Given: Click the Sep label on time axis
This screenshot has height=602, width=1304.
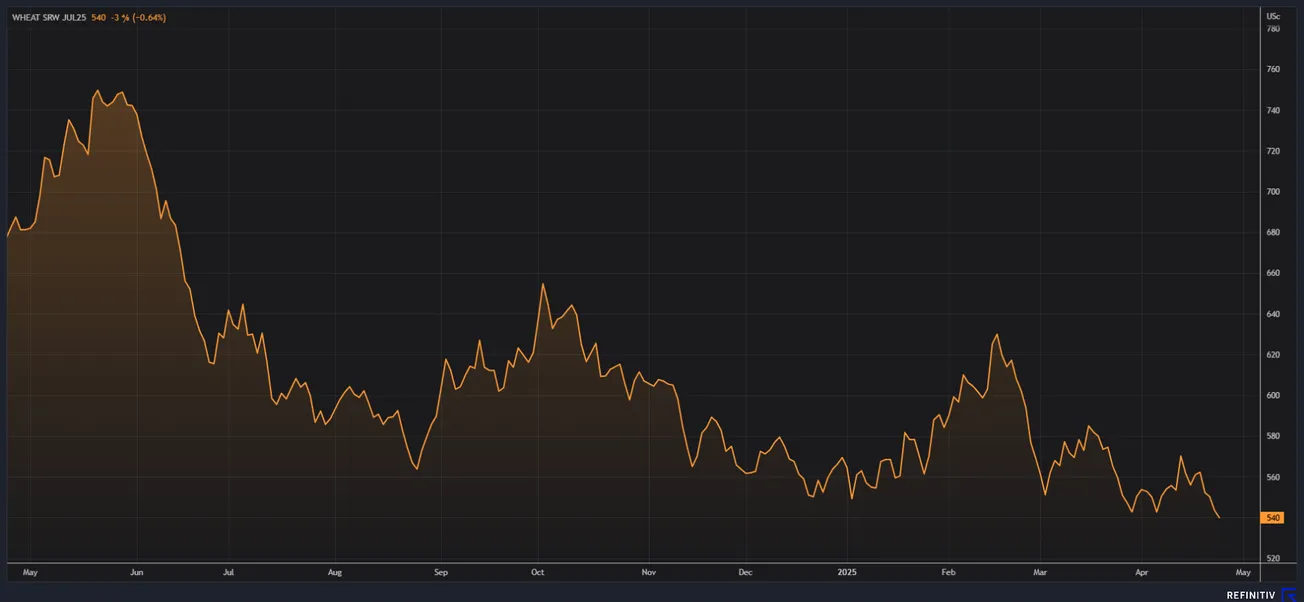Looking at the screenshot, I should pos(441,573).
